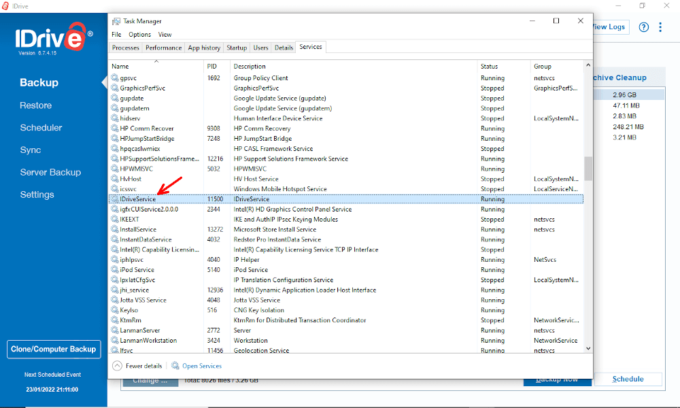Click the iPod Service row icon
Viewport: 680px width, 408px height.
pyautogui.click(x=114, y=269)
